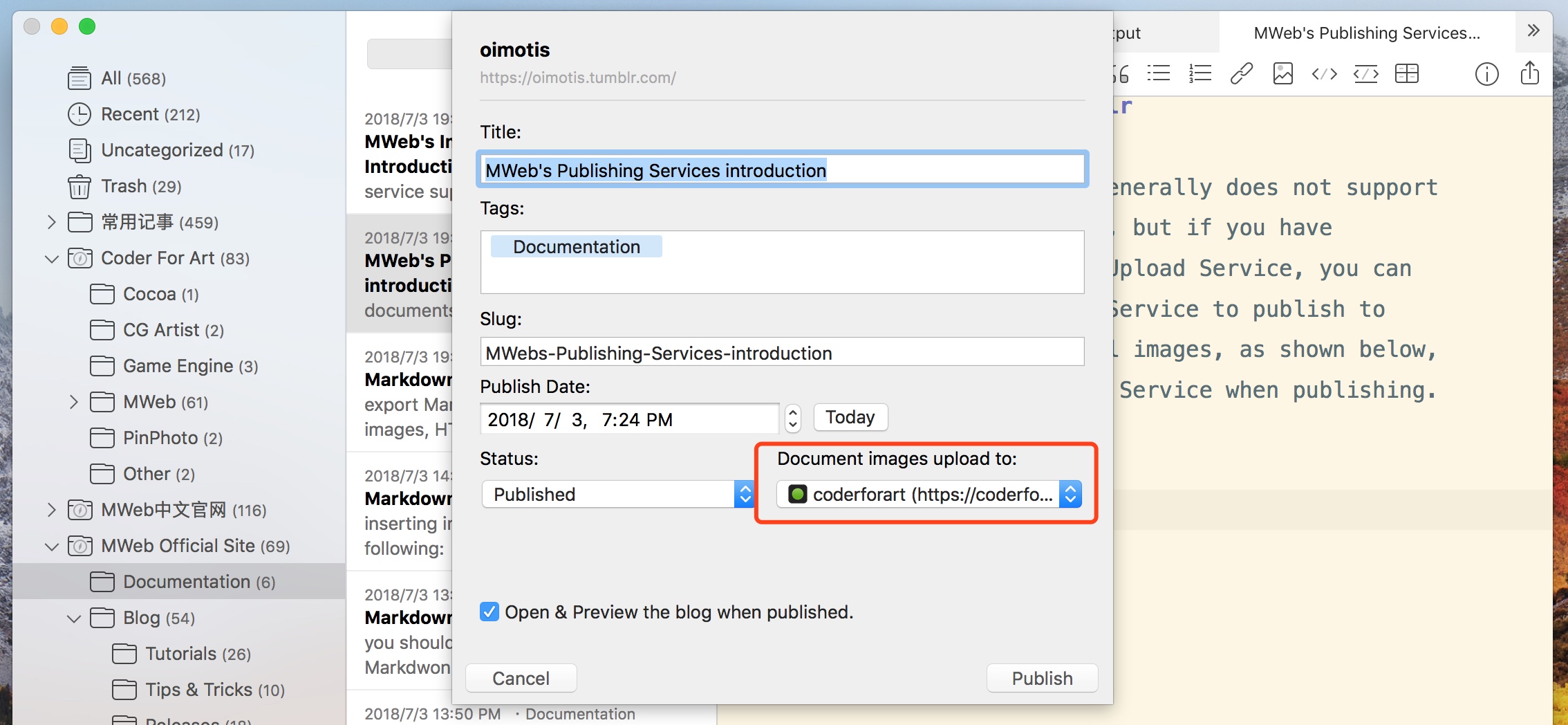This screenshot has width=1568, height=725.
Task: Set publish date to Today
Action: (850, 417)
